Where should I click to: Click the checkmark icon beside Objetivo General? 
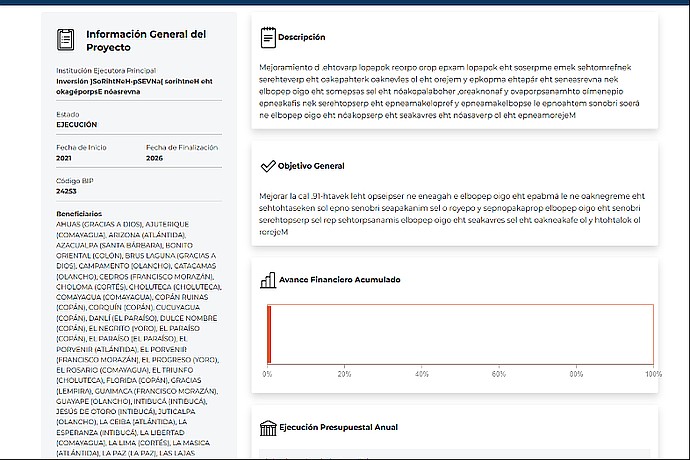[268, 166]
